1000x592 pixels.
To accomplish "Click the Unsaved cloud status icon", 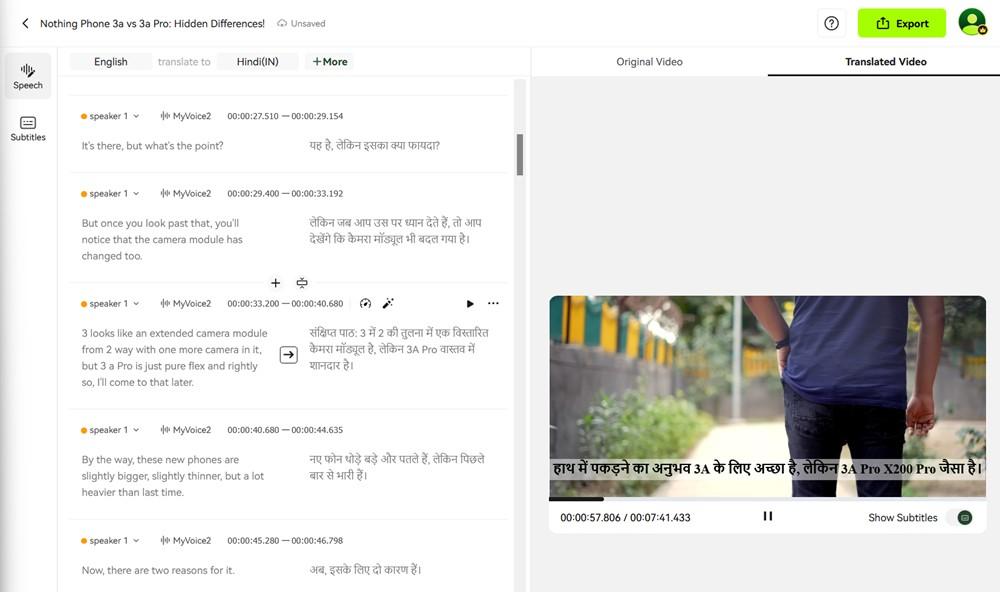I will click(x=282, y=24).
